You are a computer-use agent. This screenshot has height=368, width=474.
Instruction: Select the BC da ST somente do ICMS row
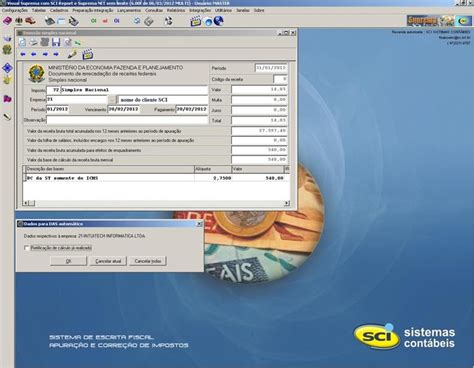(156, 178)
